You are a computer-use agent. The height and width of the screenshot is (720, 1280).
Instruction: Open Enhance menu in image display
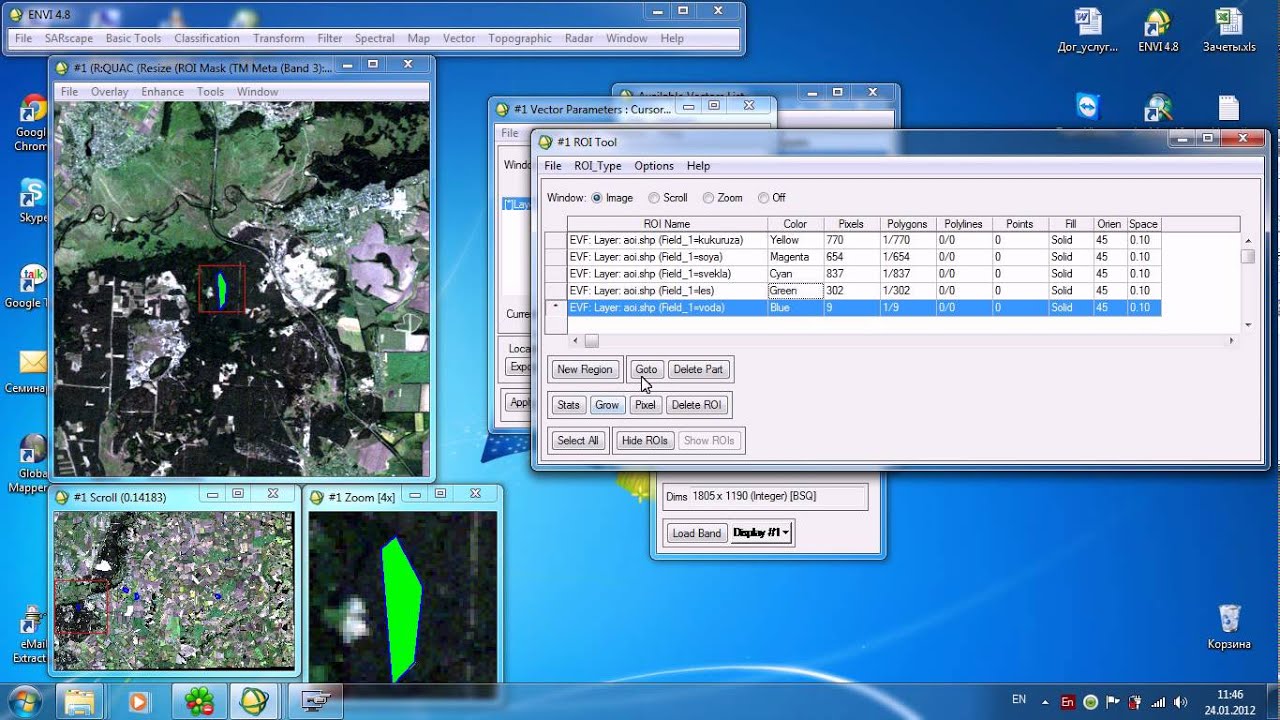click(162, 91)
